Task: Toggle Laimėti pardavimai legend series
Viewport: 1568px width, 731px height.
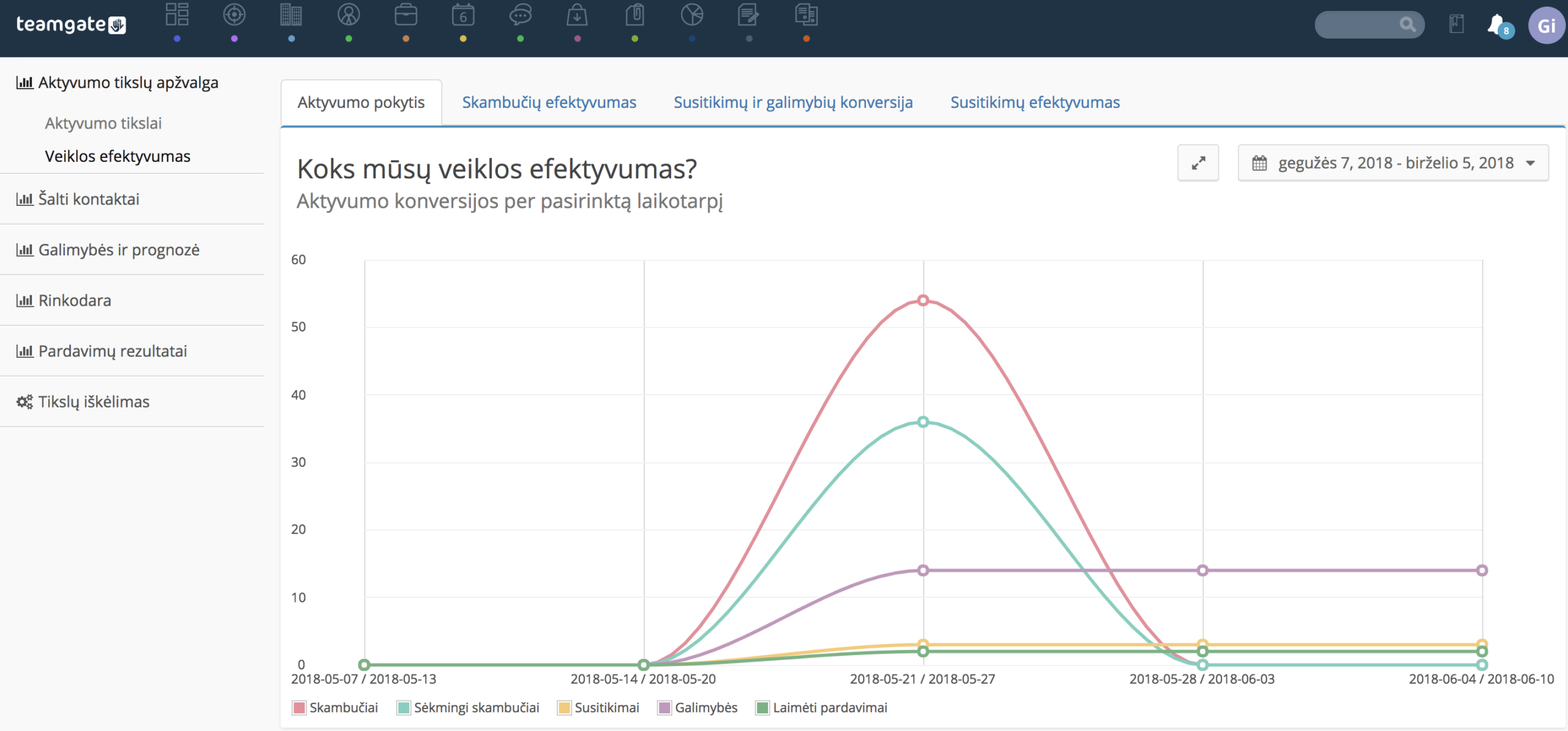Action: [x=821, y=708]
